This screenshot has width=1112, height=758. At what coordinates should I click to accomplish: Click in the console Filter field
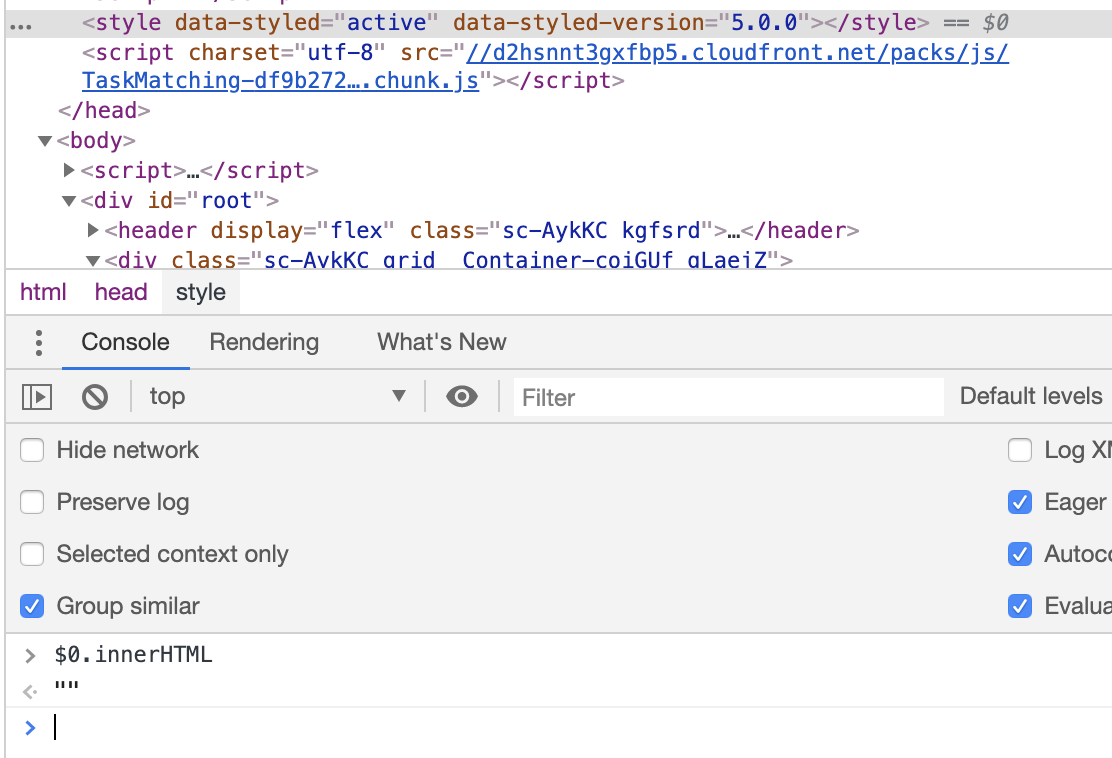coord(728,397)
